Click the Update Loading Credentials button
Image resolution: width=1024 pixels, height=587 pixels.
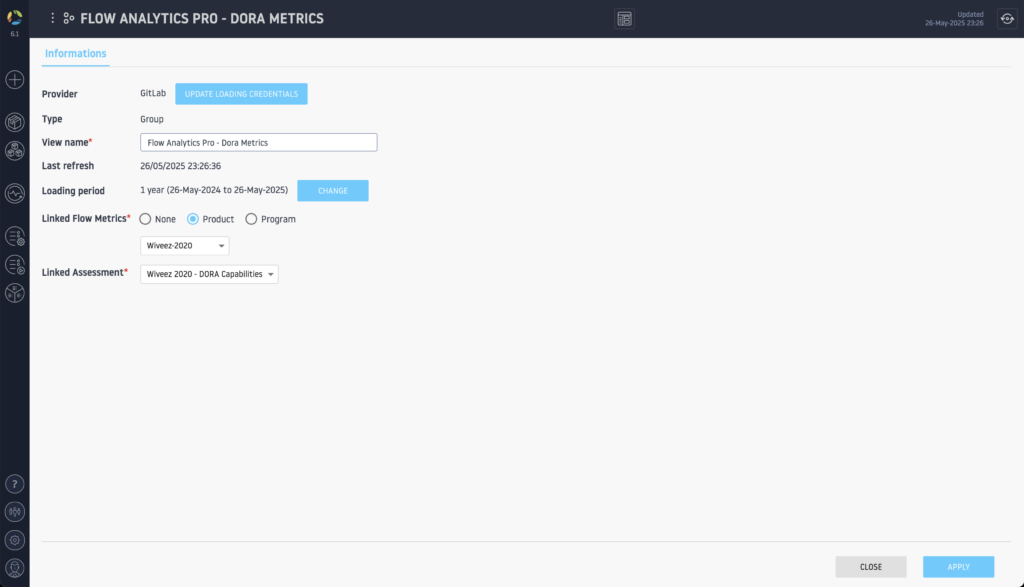(241, 94)
